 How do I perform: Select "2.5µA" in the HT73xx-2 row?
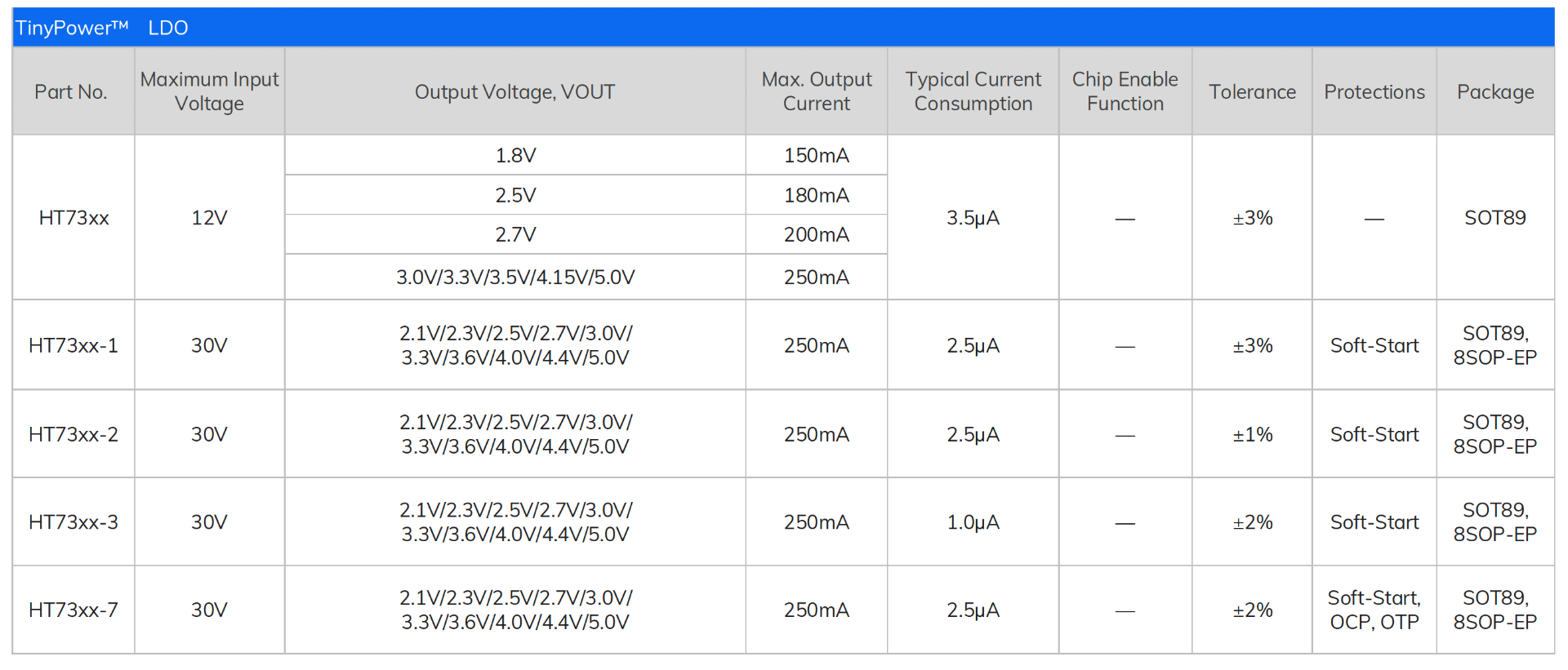pyautogui.click(x=973, y=434)
